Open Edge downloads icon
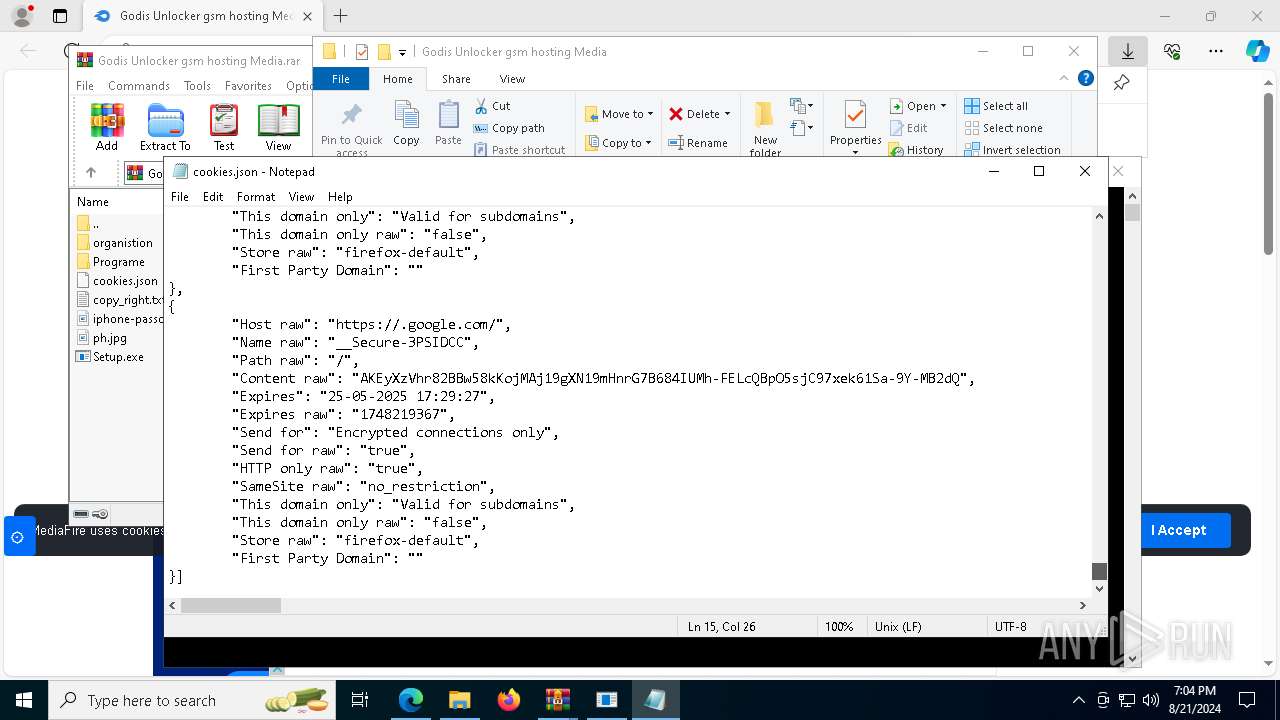The width and height of the screenshot is (1280, 720). click(1128, 51)
